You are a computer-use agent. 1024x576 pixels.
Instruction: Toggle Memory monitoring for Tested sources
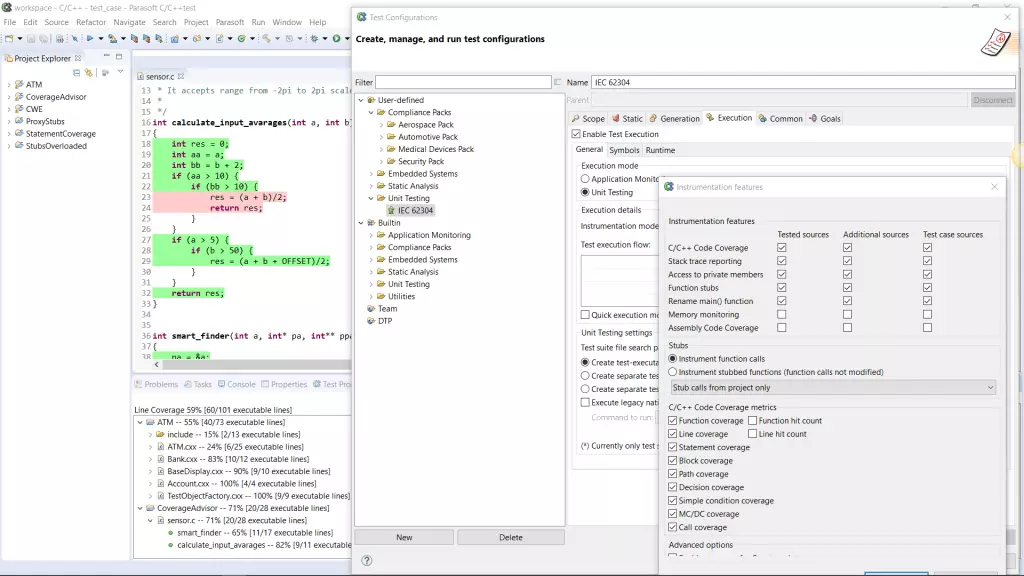click(x=782, y=314)
